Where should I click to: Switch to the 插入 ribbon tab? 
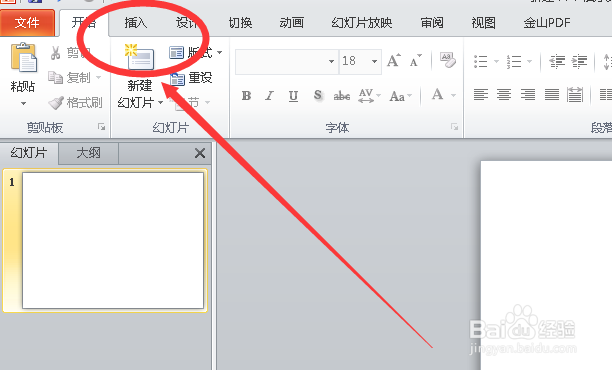click(135, 23)
